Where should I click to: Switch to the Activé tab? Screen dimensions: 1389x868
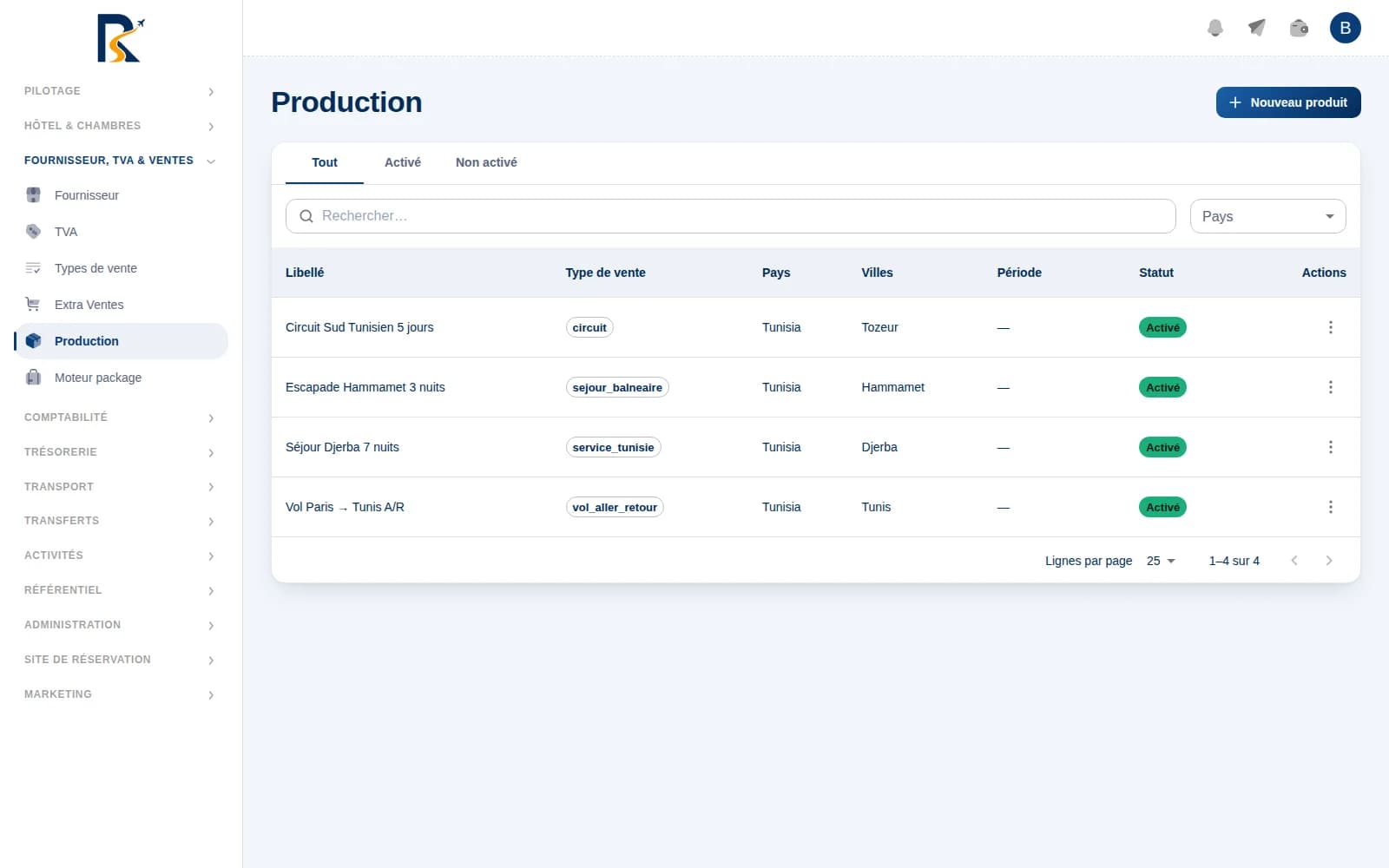coord(403,162)
